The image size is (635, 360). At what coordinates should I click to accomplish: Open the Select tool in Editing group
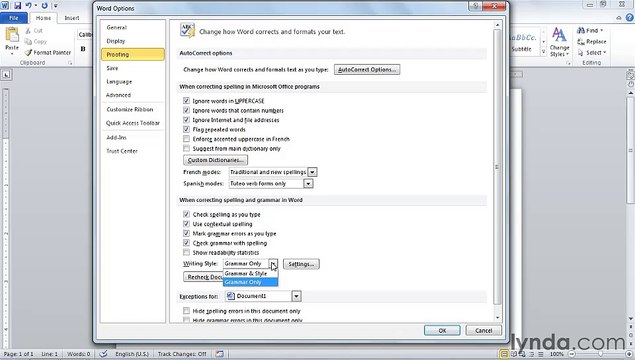[592, 53]
